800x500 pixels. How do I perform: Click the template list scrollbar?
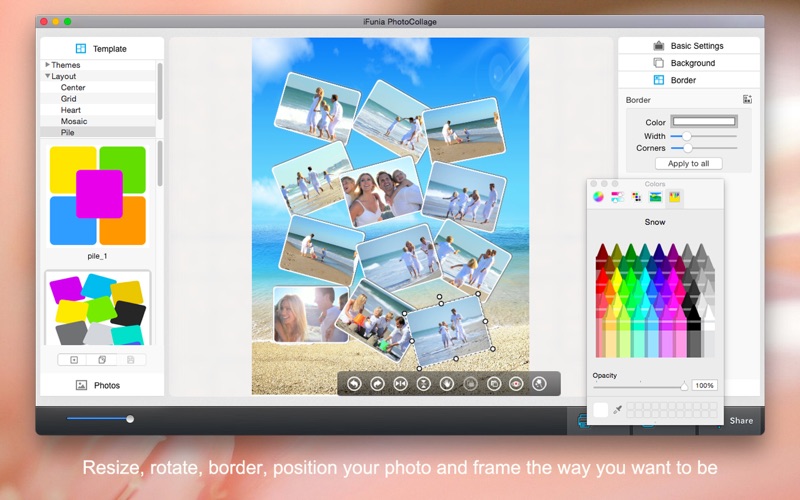point(160,92)
